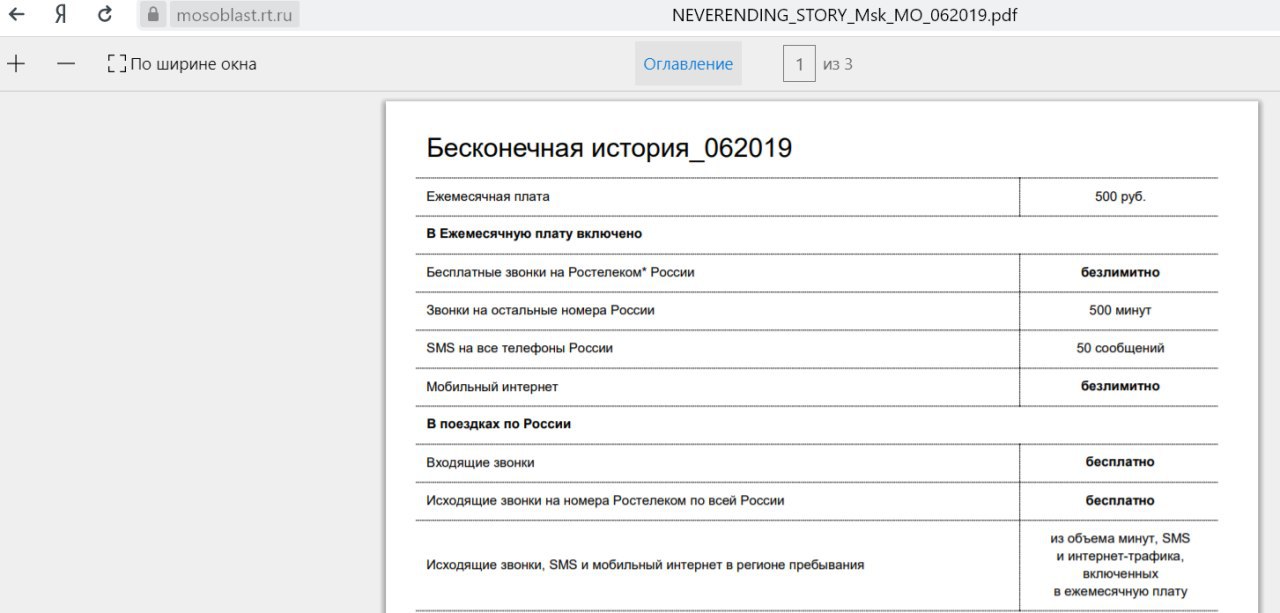Reload the page with the refresh icon

coord(105,15)
